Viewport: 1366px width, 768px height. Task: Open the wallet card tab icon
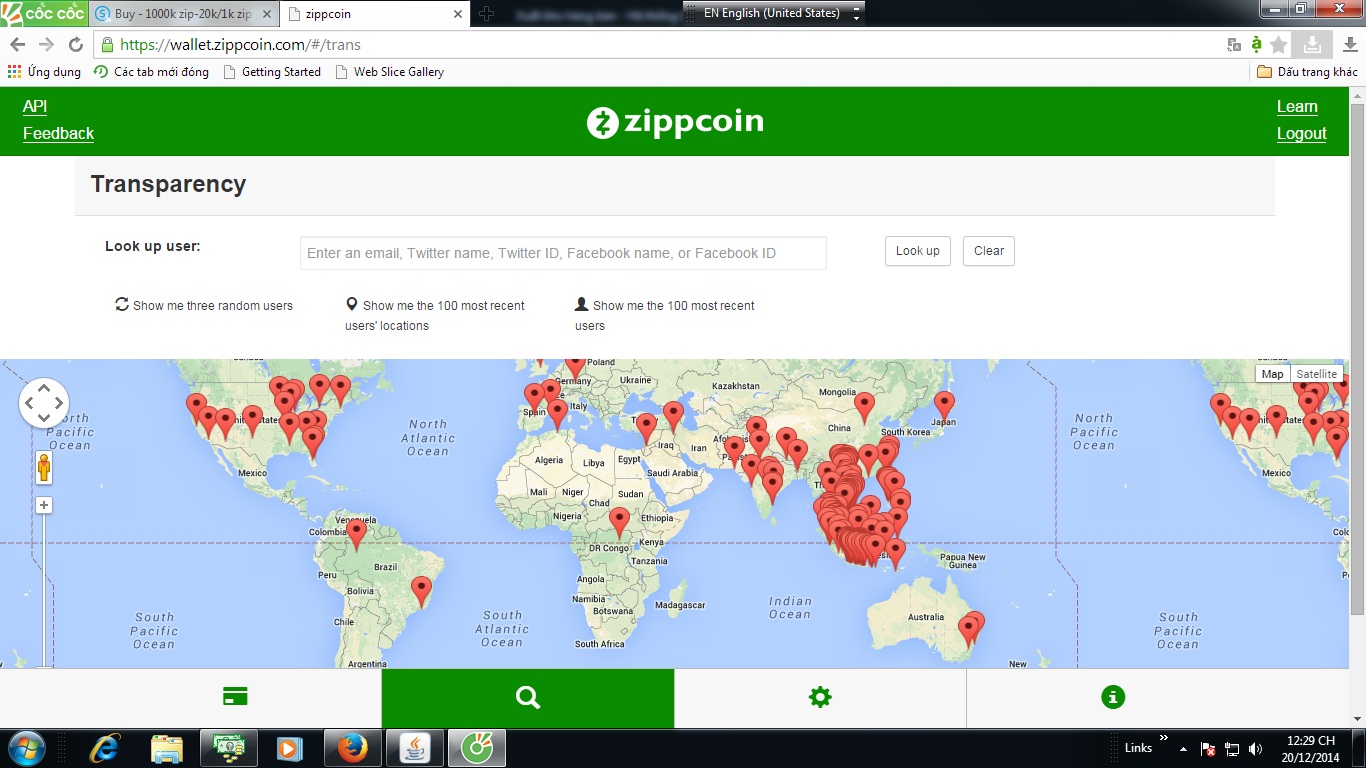(235, 697)
